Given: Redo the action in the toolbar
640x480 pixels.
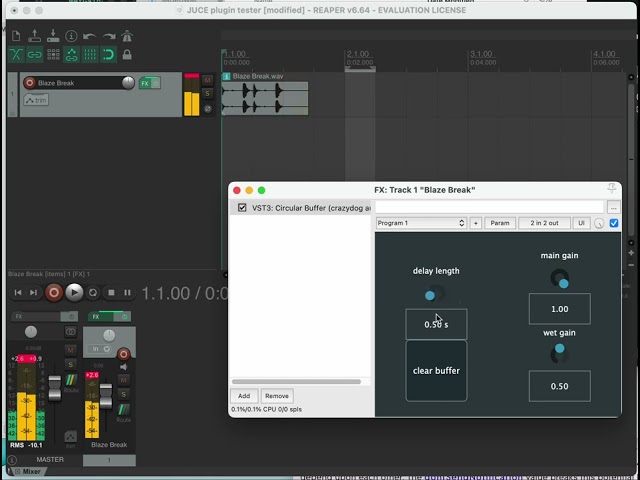Looking at the screenshot, I should [109, 36].
